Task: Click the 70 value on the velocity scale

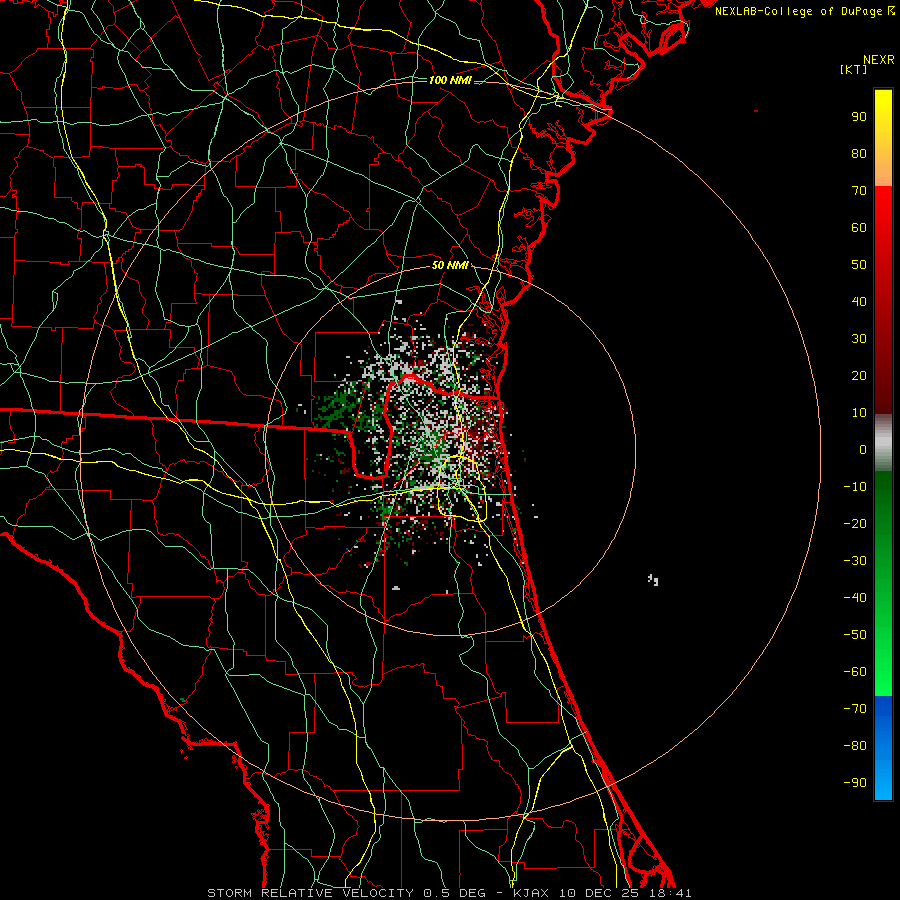Action: click(x=859, y=191)
